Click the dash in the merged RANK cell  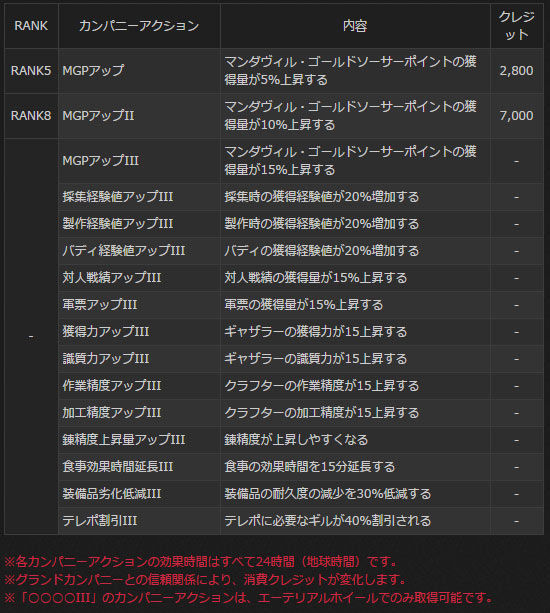[31, 337]
